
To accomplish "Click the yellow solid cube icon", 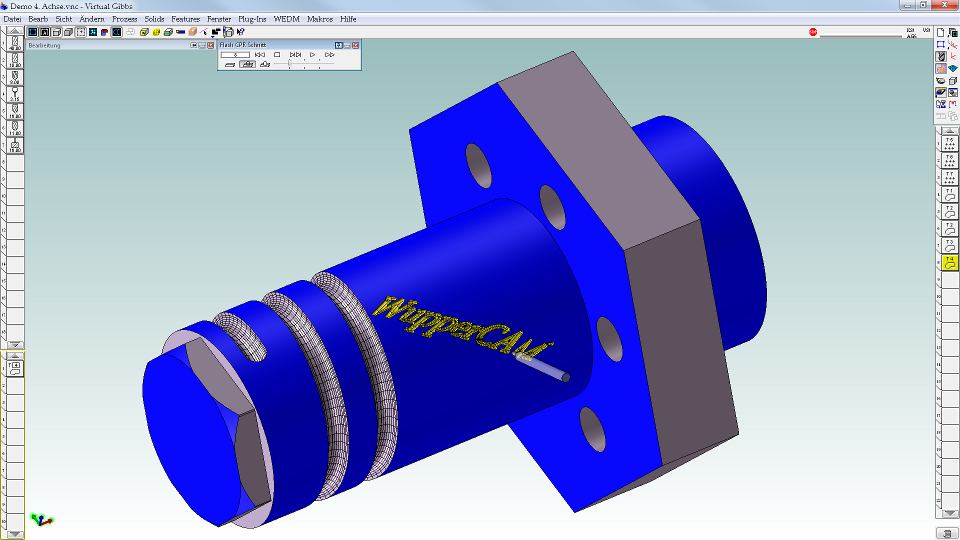I will 157,32.
